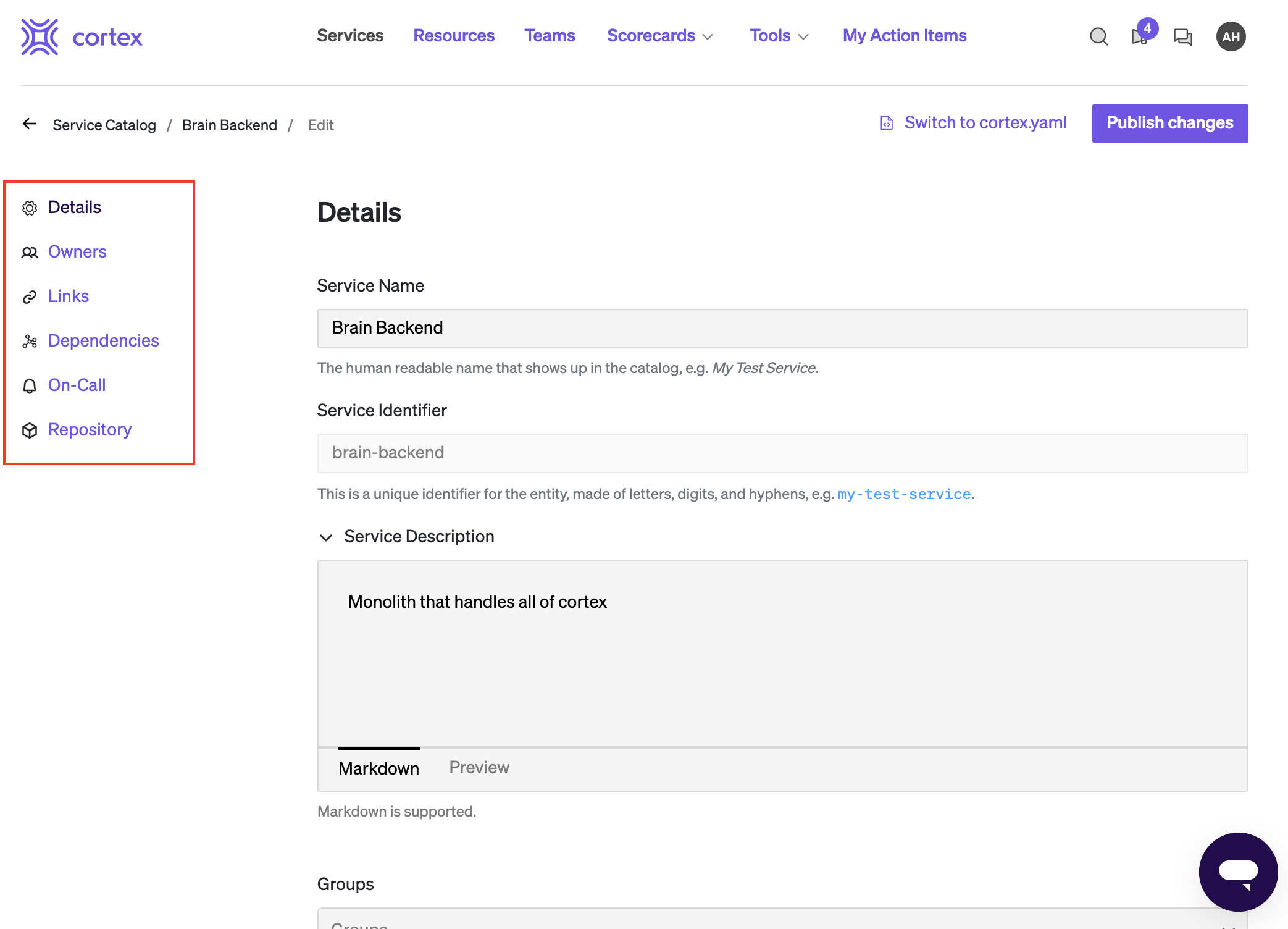Click the 'Markdown is supported.' hint
Image resolution: width=1288 pixels, height=929 pixels.
tap(396, 812)
